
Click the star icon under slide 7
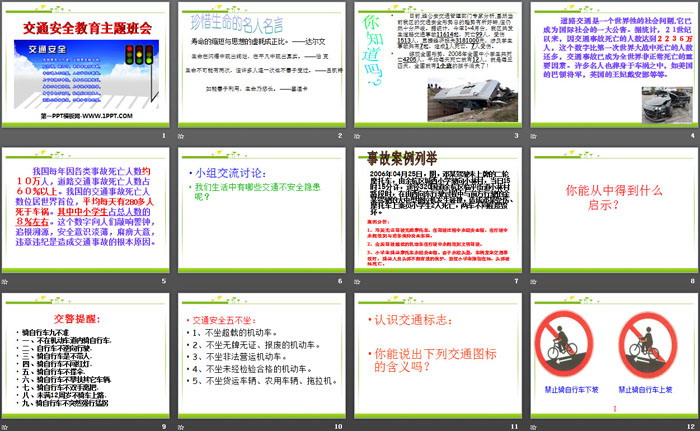point(358,278)
